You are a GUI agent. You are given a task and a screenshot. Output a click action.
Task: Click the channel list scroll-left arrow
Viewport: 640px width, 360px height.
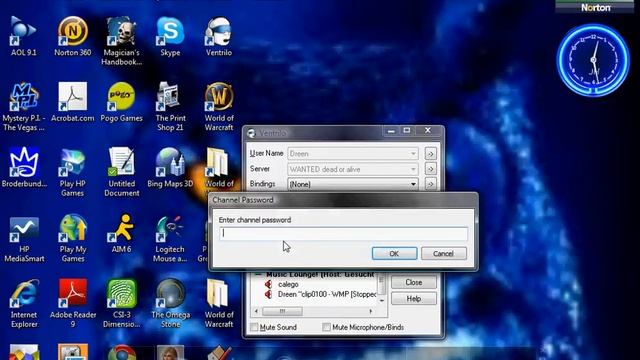coord(256,311)
